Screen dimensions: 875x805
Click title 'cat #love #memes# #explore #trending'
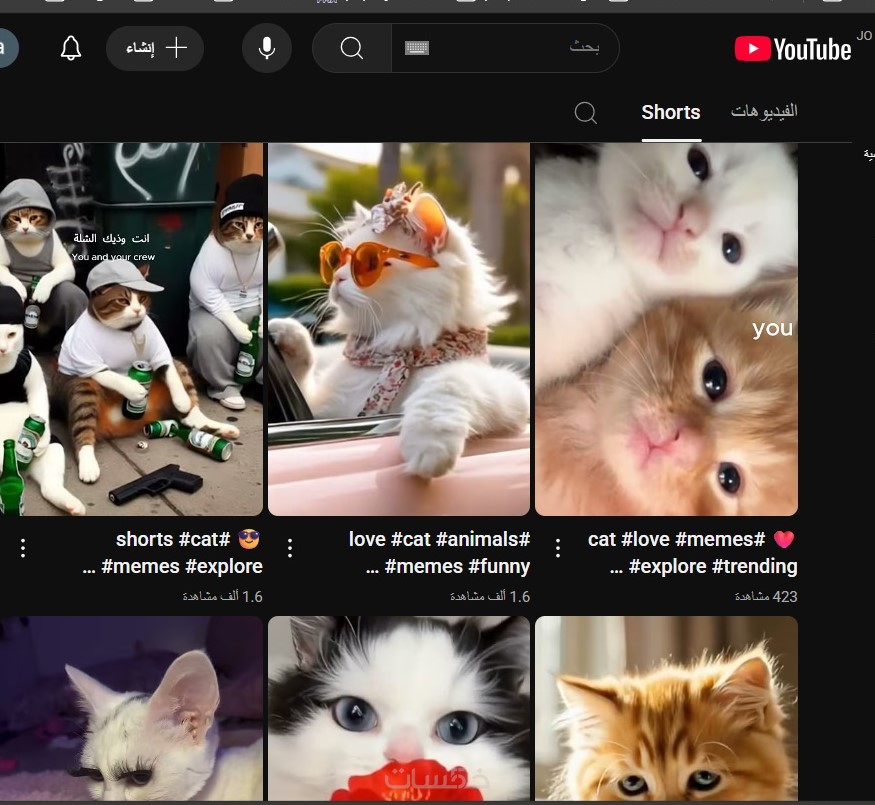tap(692, 553)
